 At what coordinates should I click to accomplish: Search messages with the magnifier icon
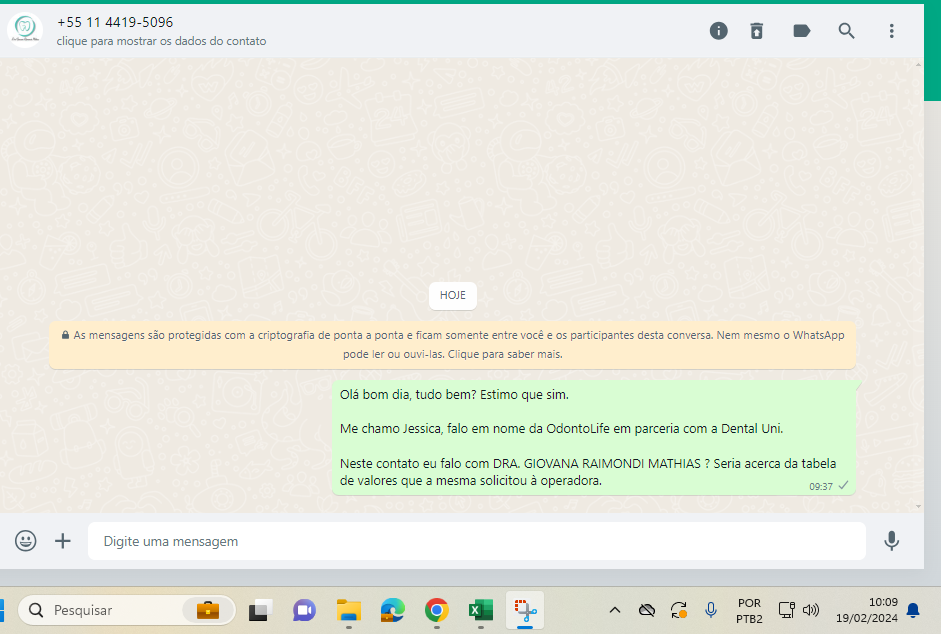click(x=846, y=31)
